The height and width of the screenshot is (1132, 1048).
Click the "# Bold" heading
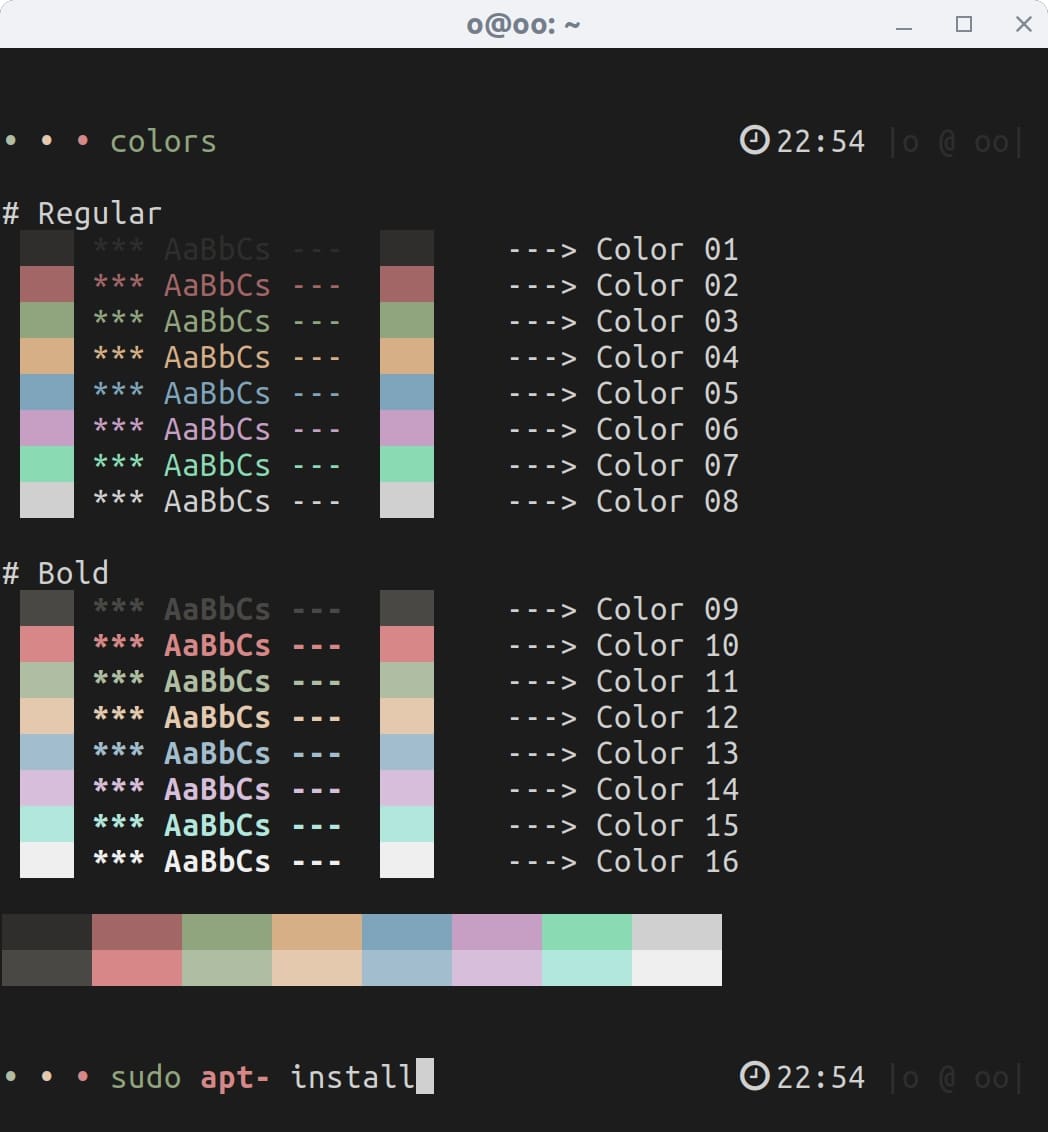point(56,573)
